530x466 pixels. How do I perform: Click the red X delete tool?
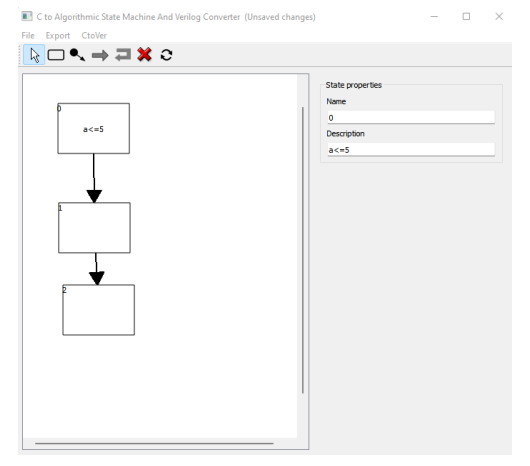pyautogui.click(x=144, y=54)
